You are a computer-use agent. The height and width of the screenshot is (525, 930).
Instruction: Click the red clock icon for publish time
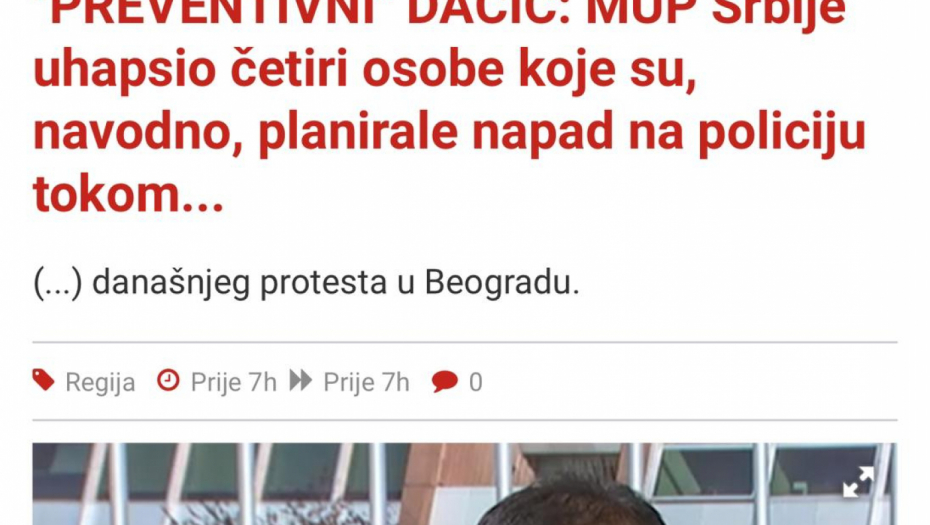(x=168, y=380)
